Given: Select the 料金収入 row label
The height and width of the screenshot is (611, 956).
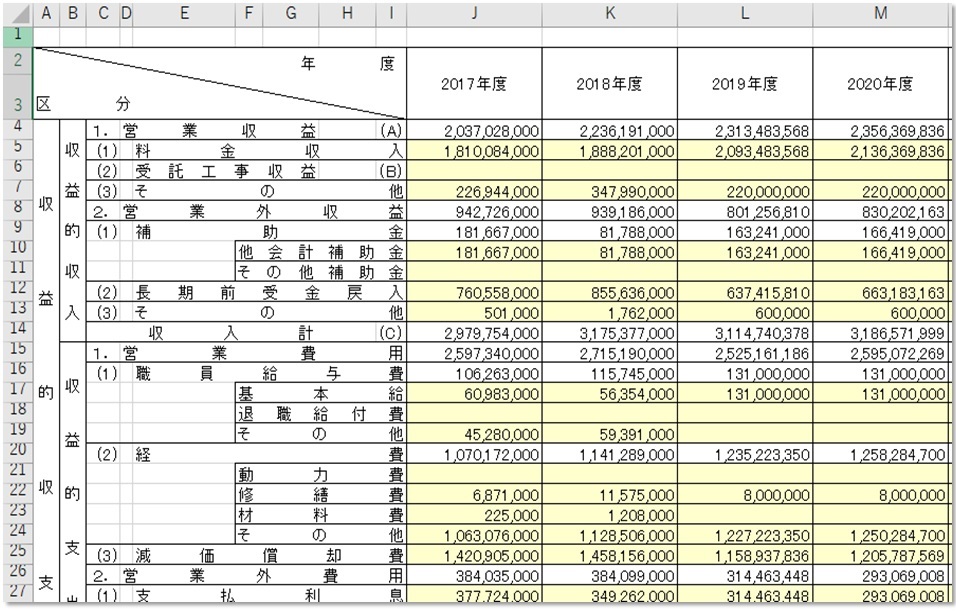Looking at the screenshot, I should tap(246, 151).
